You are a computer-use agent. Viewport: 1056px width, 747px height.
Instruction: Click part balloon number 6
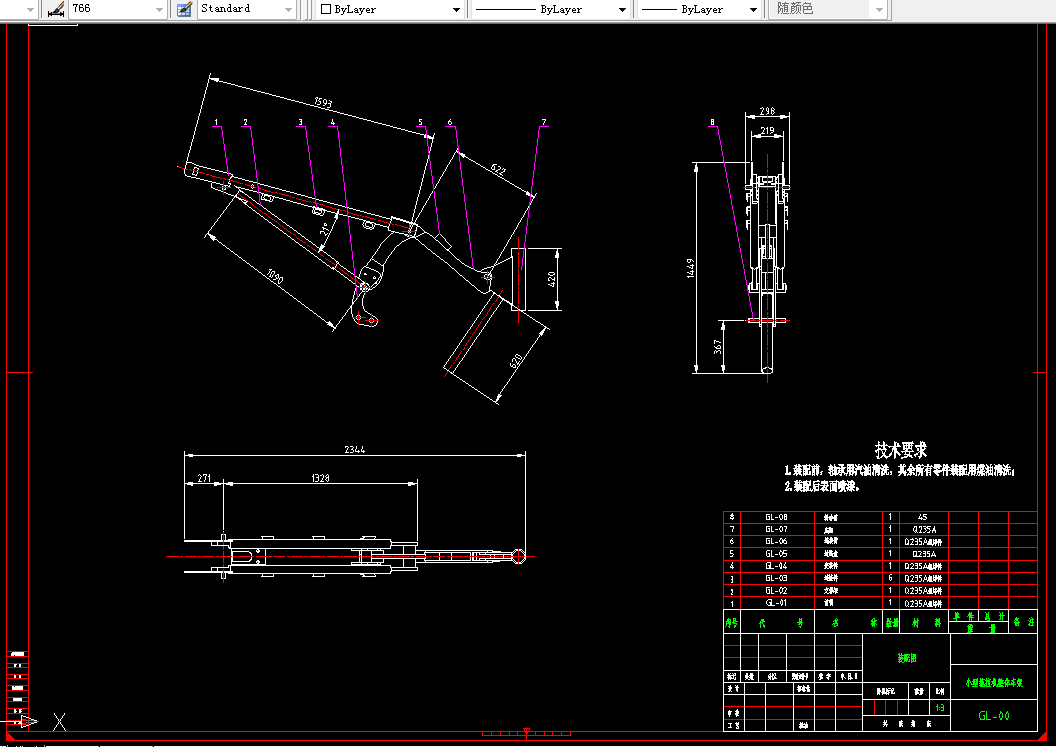point(450,123)
